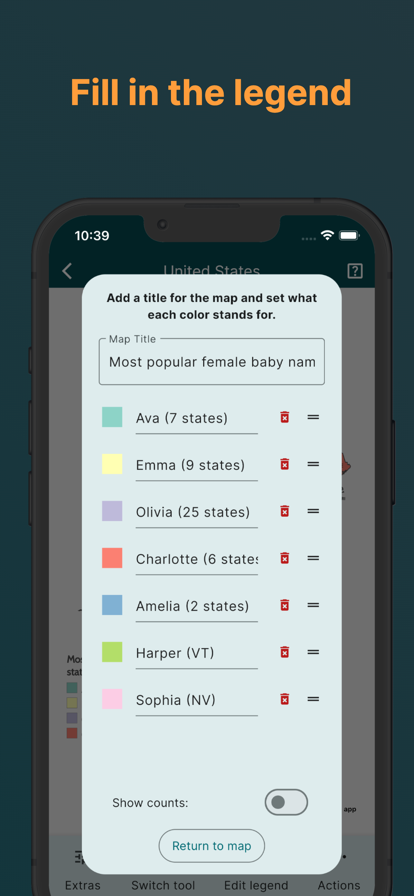Click the Return to map button
This screenshot has width=414, height=896.
[x=212, y=846]
